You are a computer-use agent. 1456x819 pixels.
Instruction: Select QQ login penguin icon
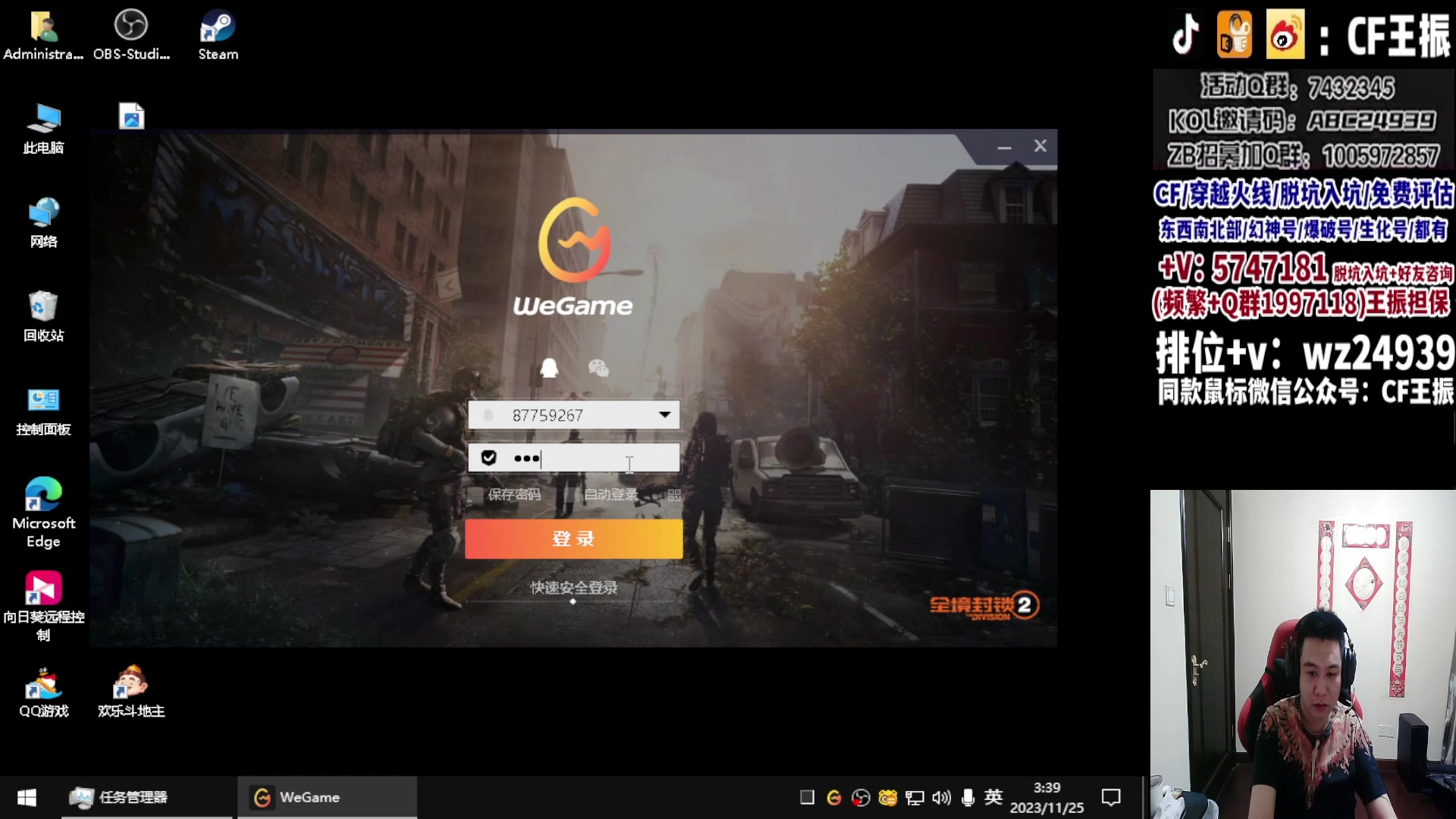point(549,369)
